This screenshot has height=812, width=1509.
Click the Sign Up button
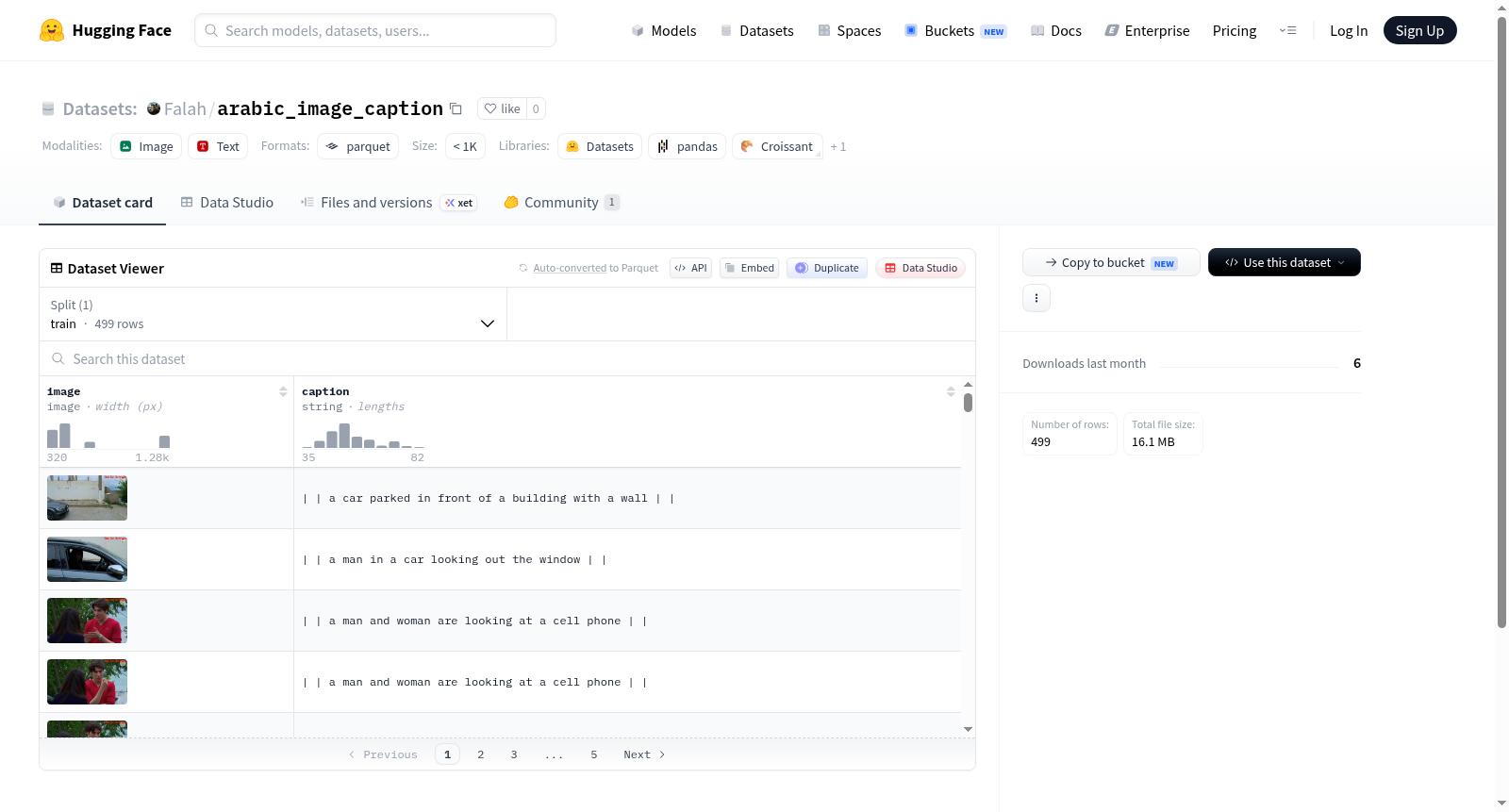click(1419, 30)
